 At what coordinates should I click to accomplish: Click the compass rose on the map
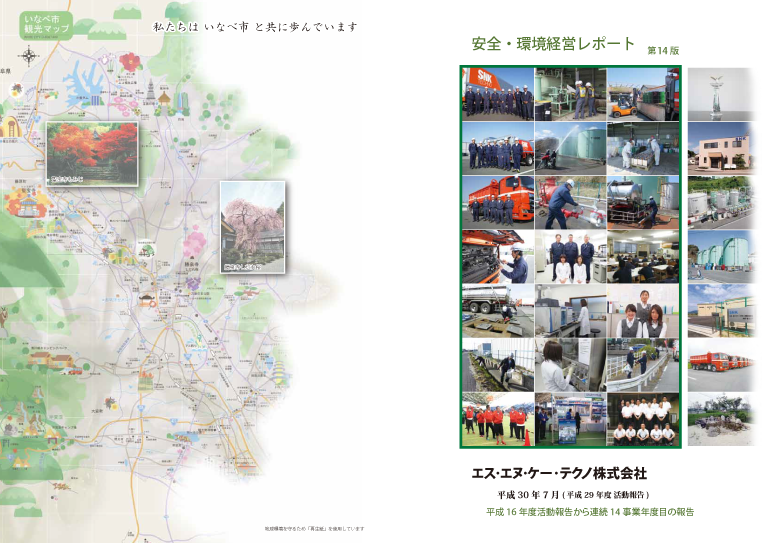(29, 56)
